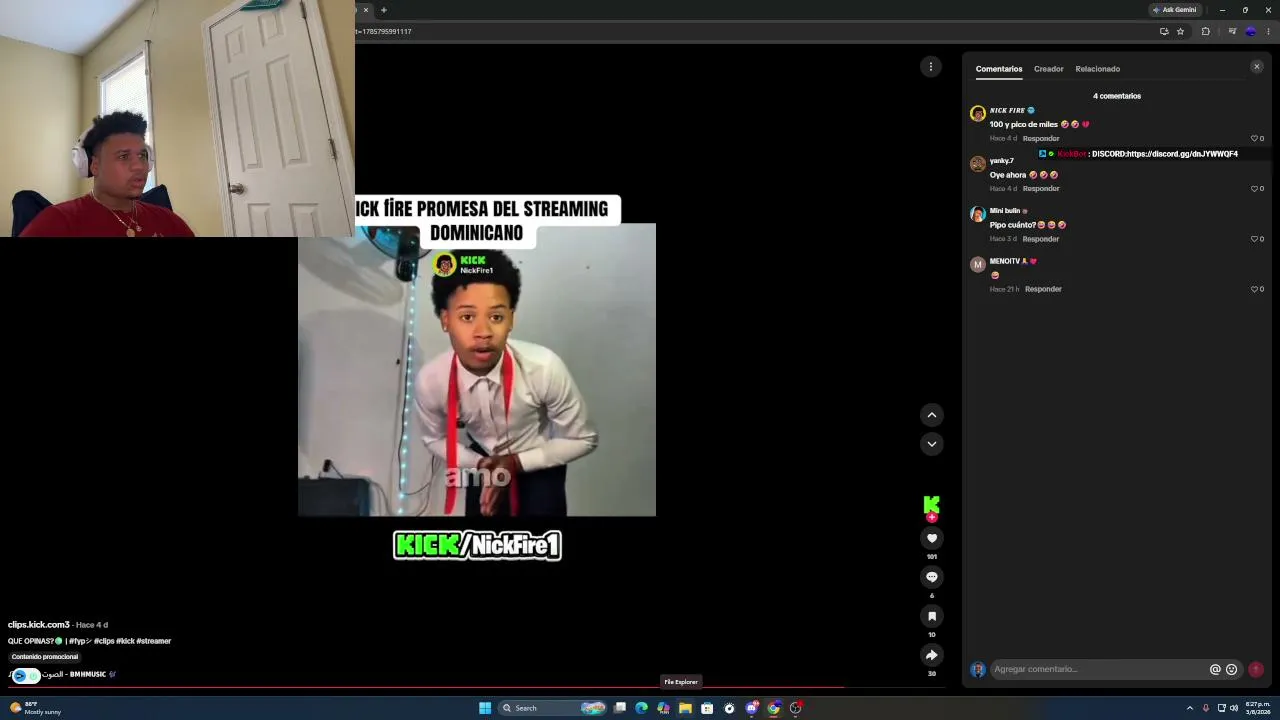
Task: Open Google Chrome from the taskbar
Action: tap(773, 708)
